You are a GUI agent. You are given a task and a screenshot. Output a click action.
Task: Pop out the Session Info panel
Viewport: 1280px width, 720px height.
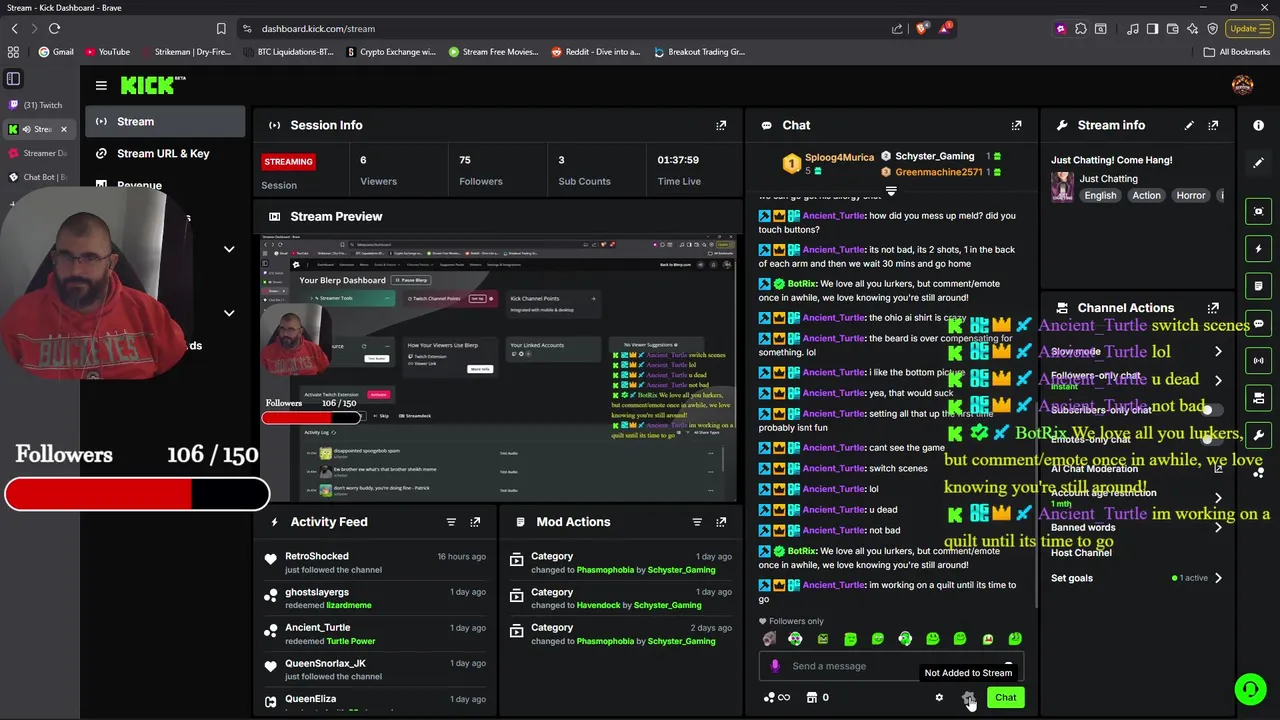pyautogui.click(x=721, y=125)
